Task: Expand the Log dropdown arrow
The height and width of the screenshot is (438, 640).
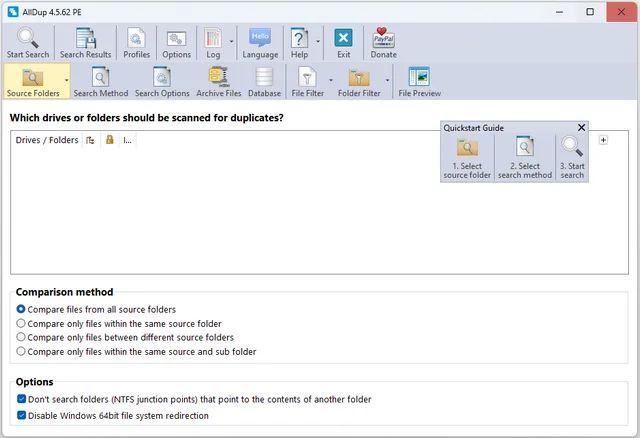Action: 231,42
